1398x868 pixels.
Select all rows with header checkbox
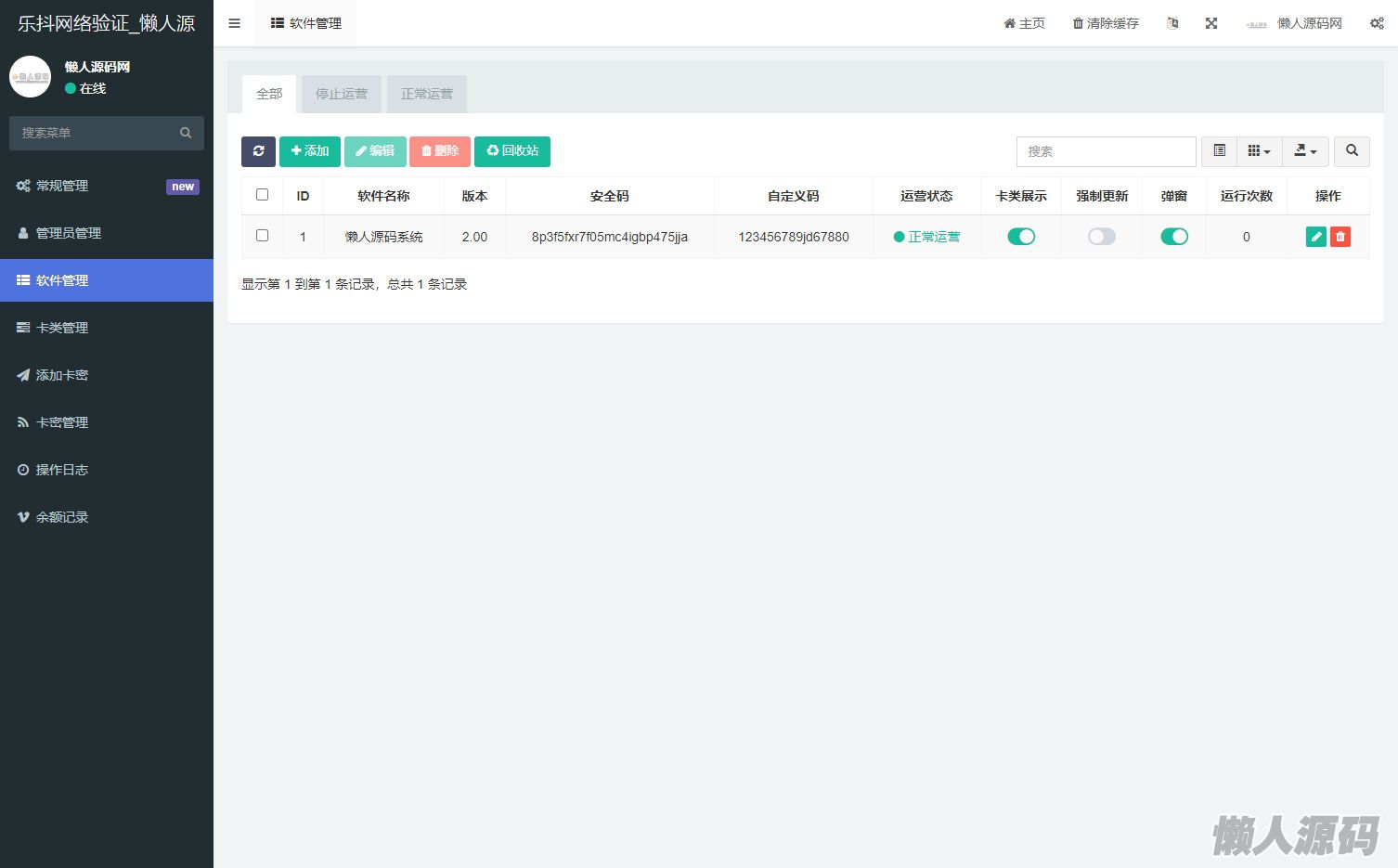tap(262, 195)
